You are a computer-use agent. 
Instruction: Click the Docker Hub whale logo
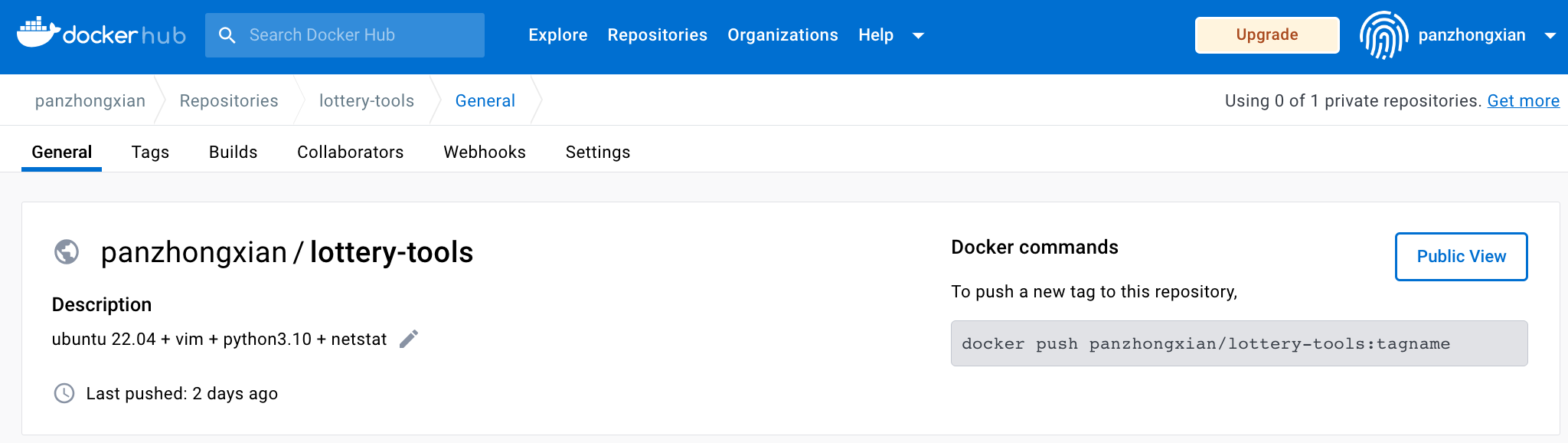(101, 34)
